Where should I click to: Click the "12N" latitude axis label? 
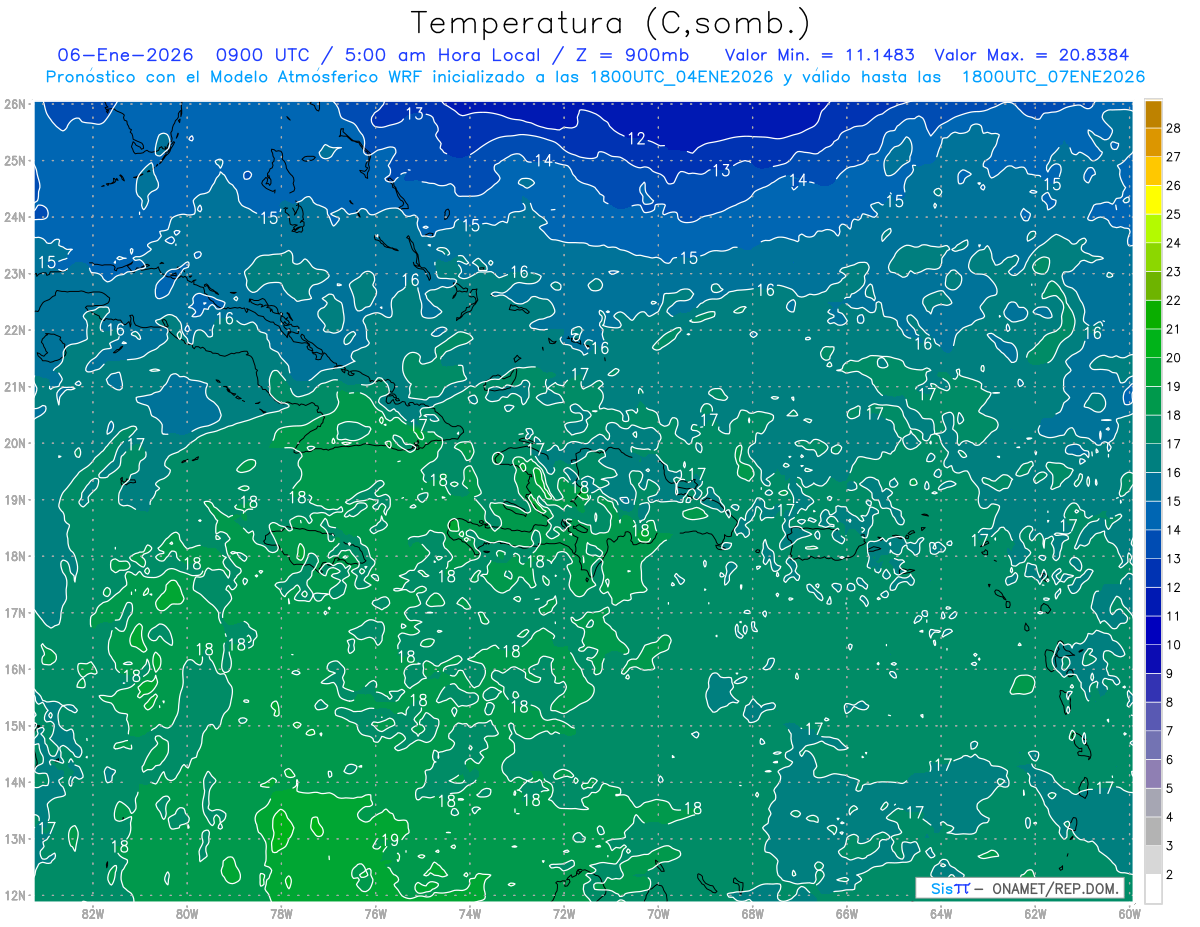click(x=14, y=894)
